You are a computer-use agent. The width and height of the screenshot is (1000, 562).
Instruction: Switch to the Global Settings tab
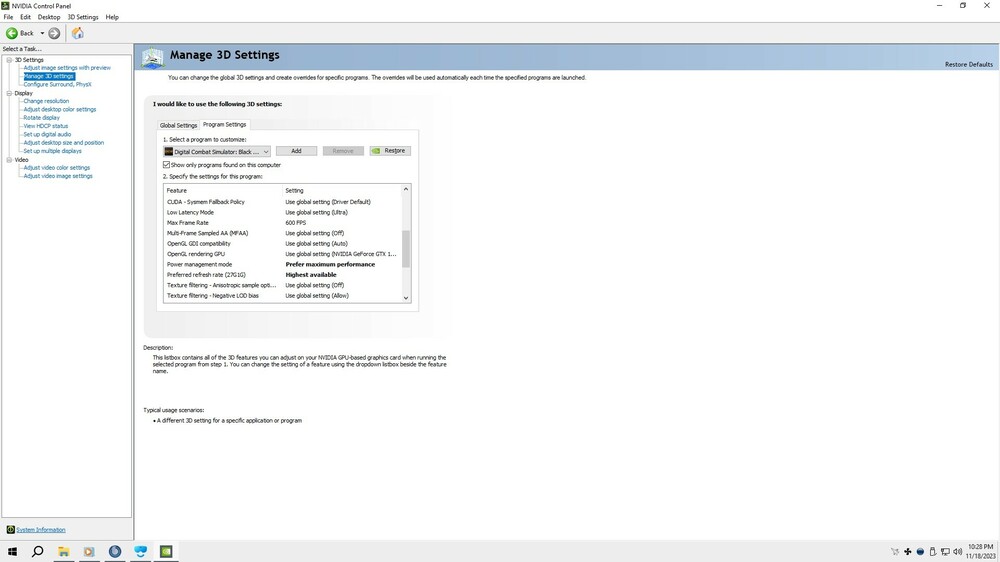[179, 125]
